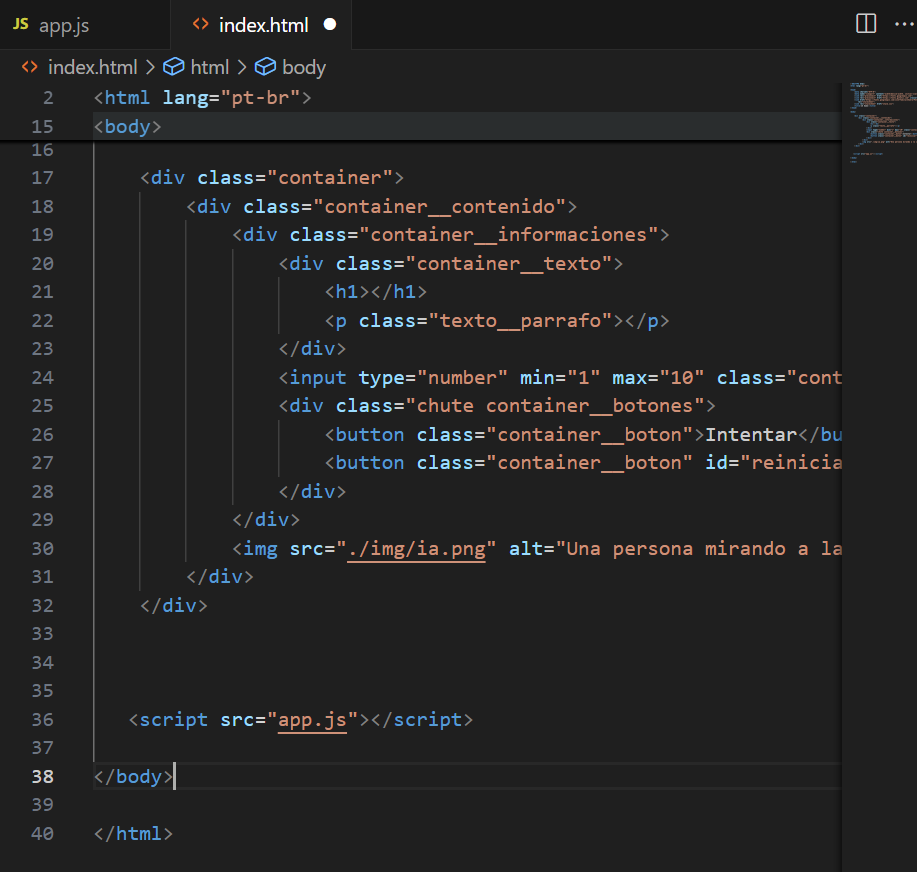The height and width of the screenshot is (872, 917).
Task: Click the code minimap overview
Action: [x=882, y=123]
